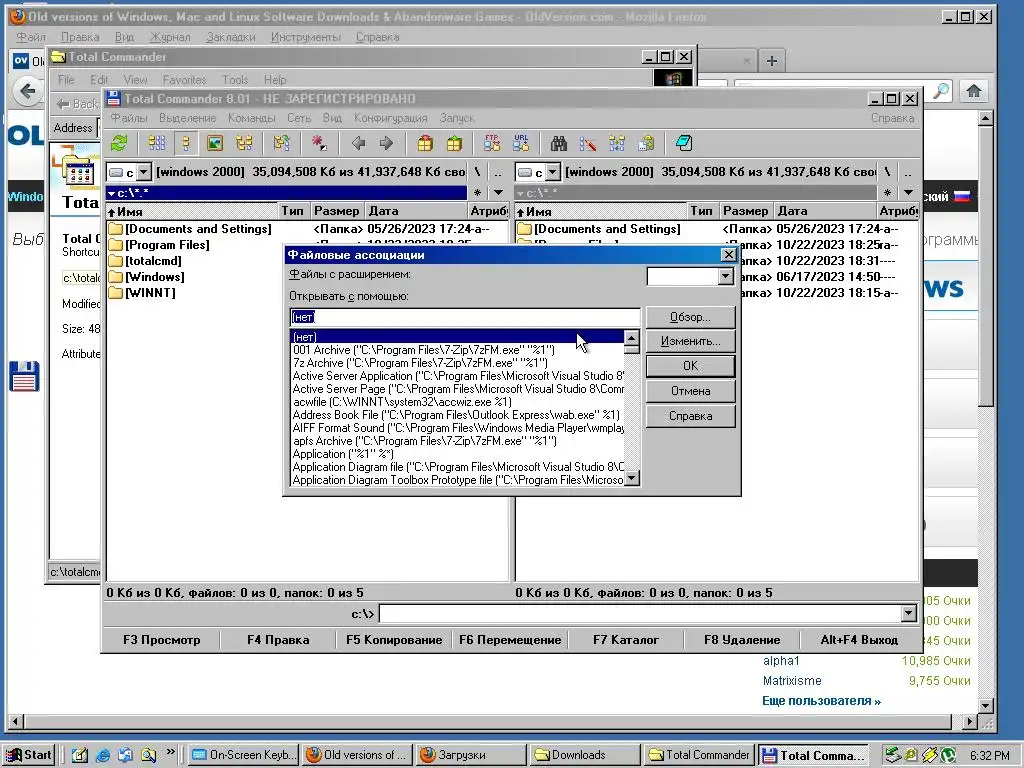Show directory tree toolbar icon
Screen dimensions: 1024x768
244,143
